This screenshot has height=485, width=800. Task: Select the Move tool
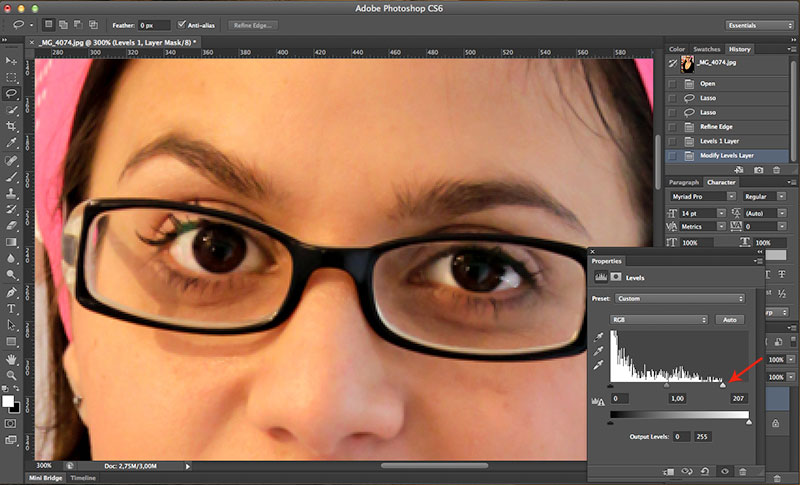[11, 61]
